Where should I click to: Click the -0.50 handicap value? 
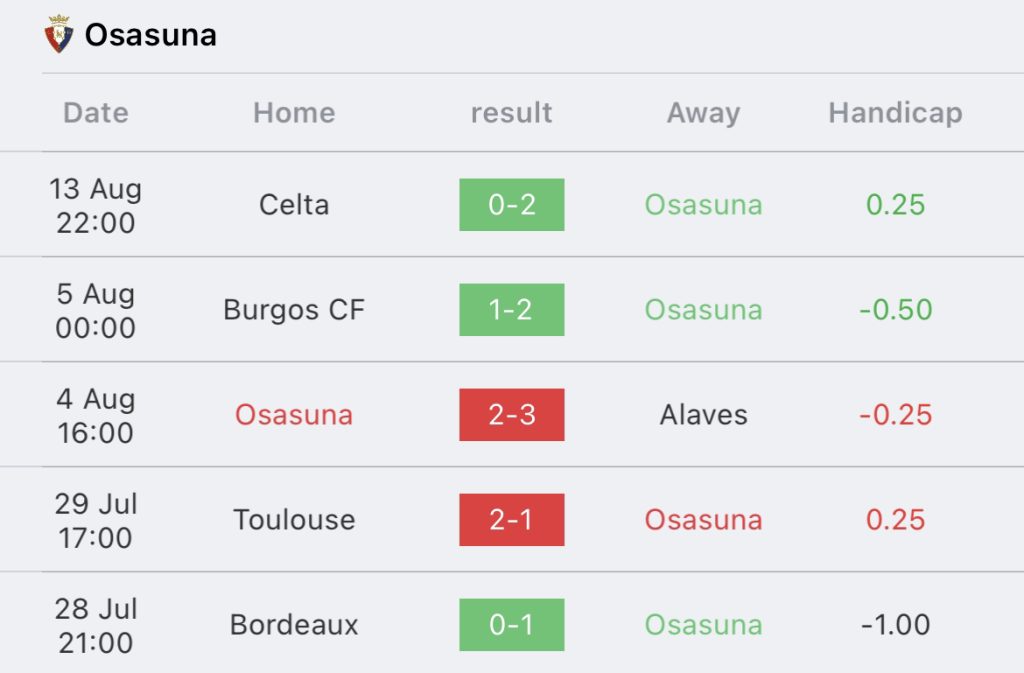(x=895, y=310)
